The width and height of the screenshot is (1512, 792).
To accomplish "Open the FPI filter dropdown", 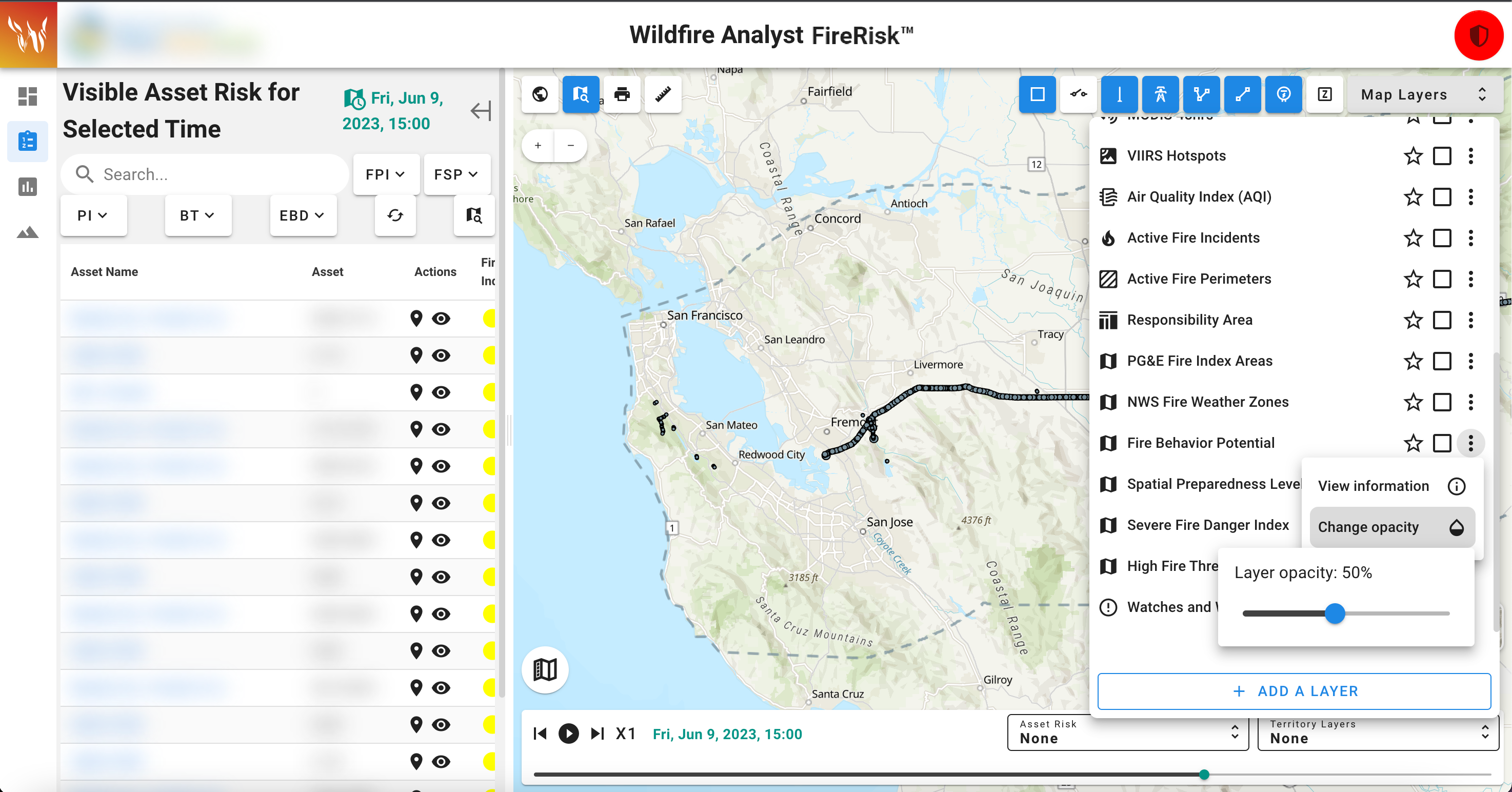I will pyautogui.click(x=386, y=174).
